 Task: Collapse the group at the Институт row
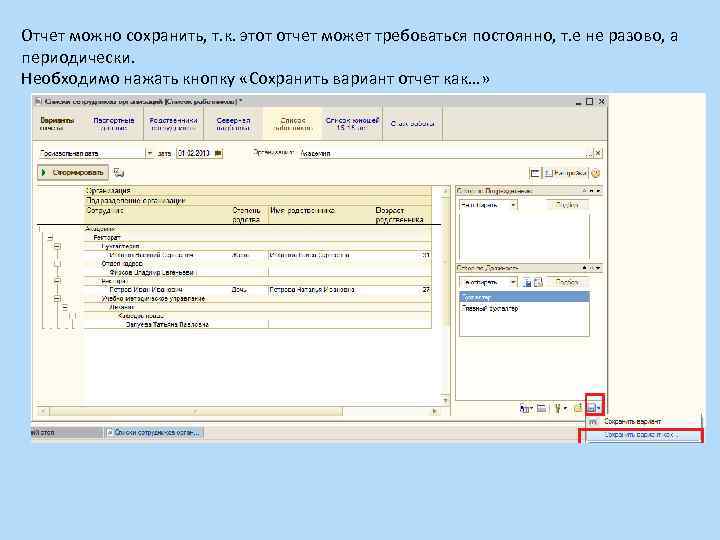[x=57, y=281]
